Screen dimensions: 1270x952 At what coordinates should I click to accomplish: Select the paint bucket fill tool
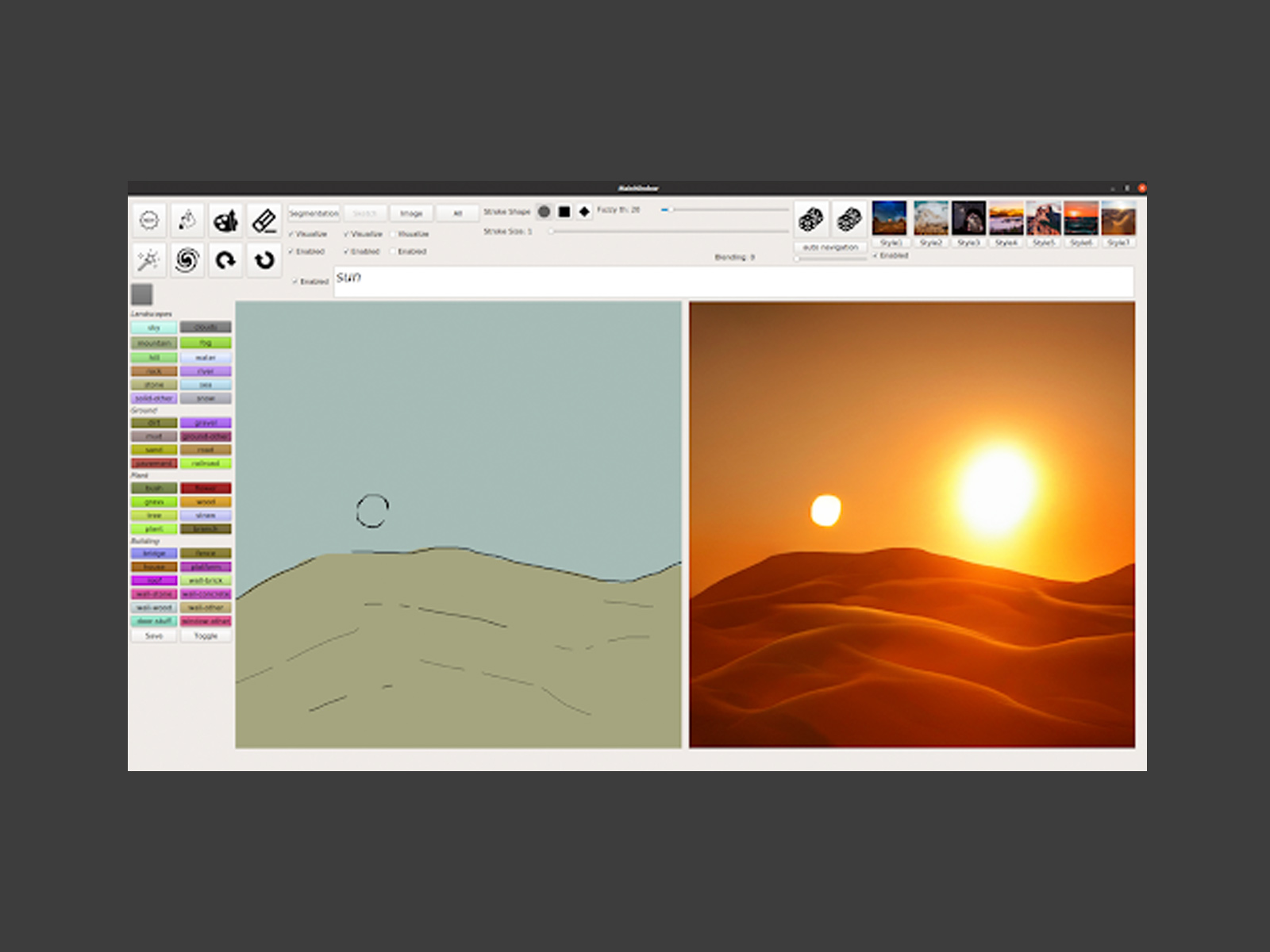(x=187, y=220)
